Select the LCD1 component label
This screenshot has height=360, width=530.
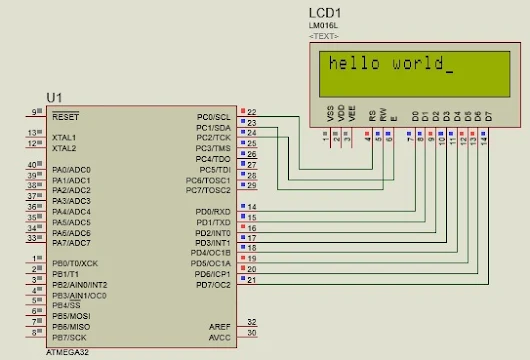(325, 13)
